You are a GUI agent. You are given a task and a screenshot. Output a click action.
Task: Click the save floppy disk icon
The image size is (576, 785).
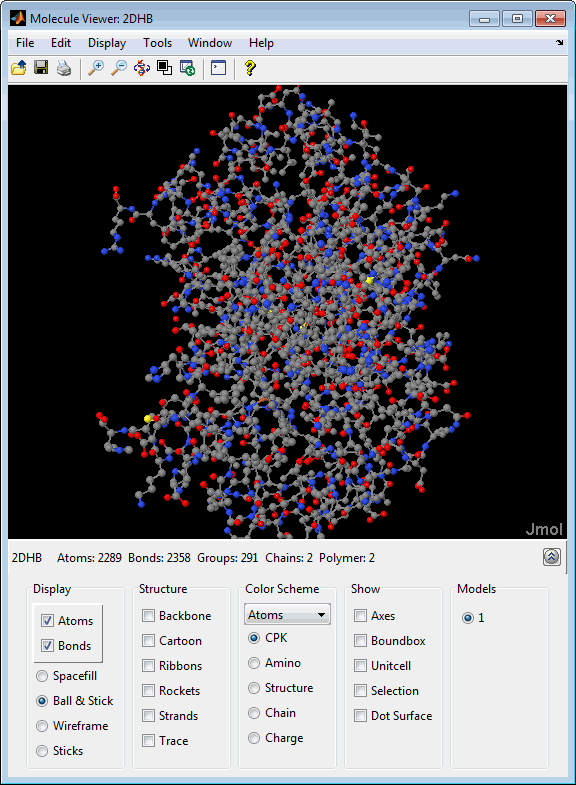click(x=41, y=68)
